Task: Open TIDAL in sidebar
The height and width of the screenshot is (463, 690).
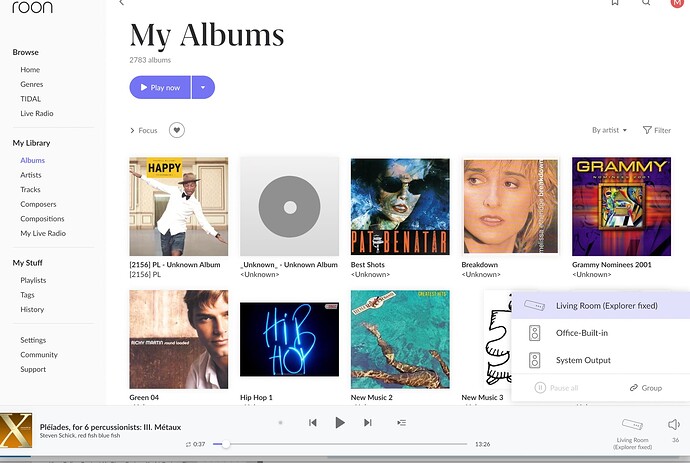Action: click(x=30, y=99)
